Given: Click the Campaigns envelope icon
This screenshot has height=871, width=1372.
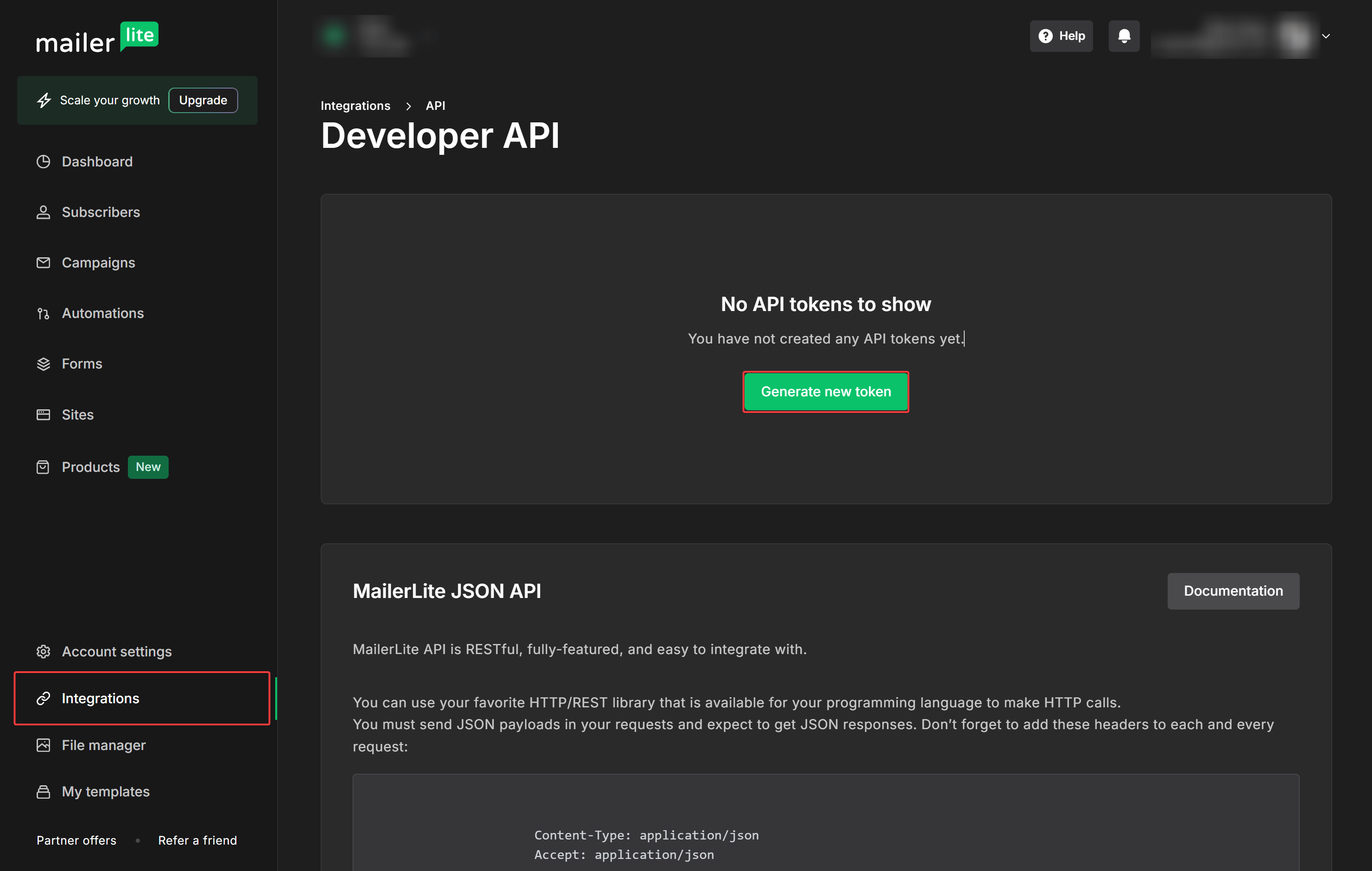Looking at the screenshot, I should [x=43, y=263].
